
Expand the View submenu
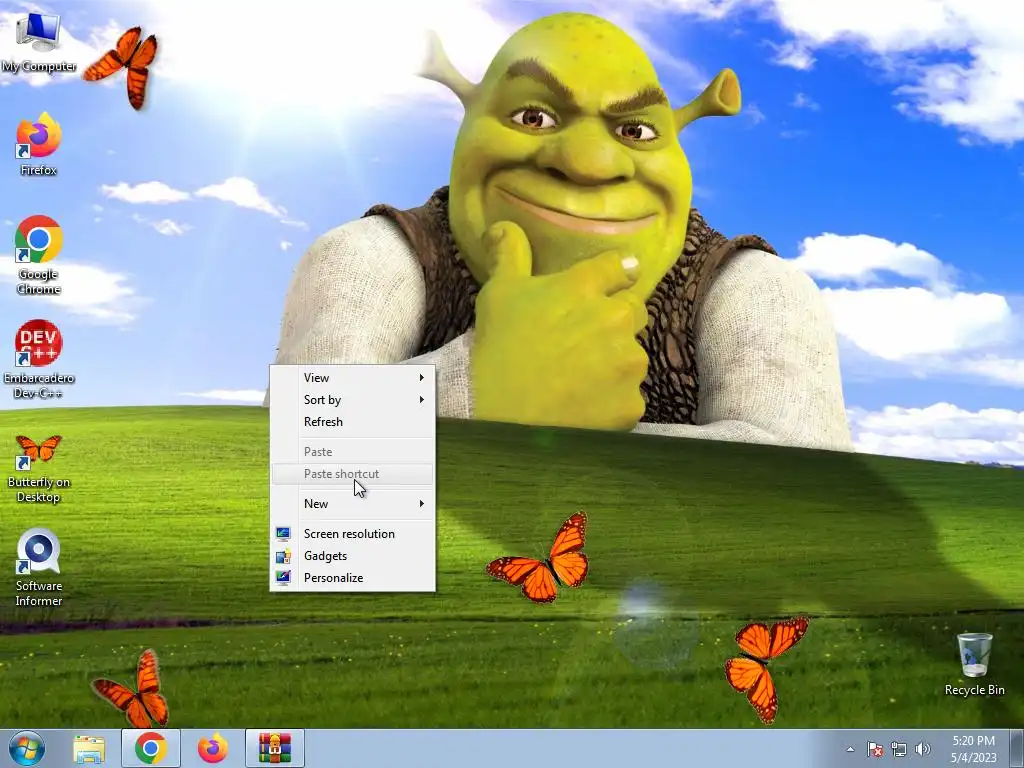pos(352,377)
